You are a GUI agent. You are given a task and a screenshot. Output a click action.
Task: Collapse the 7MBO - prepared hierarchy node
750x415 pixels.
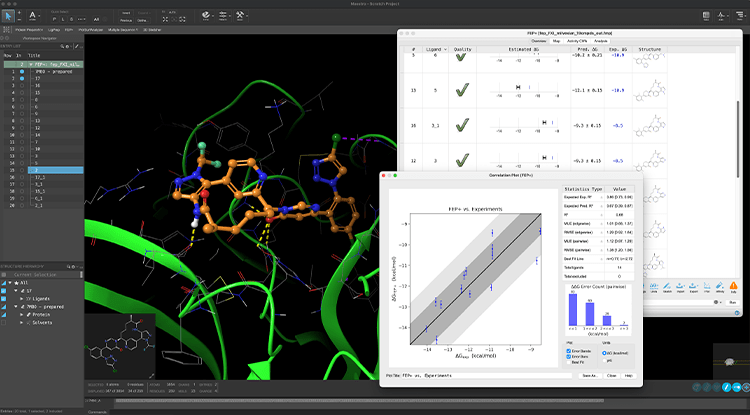16,307
